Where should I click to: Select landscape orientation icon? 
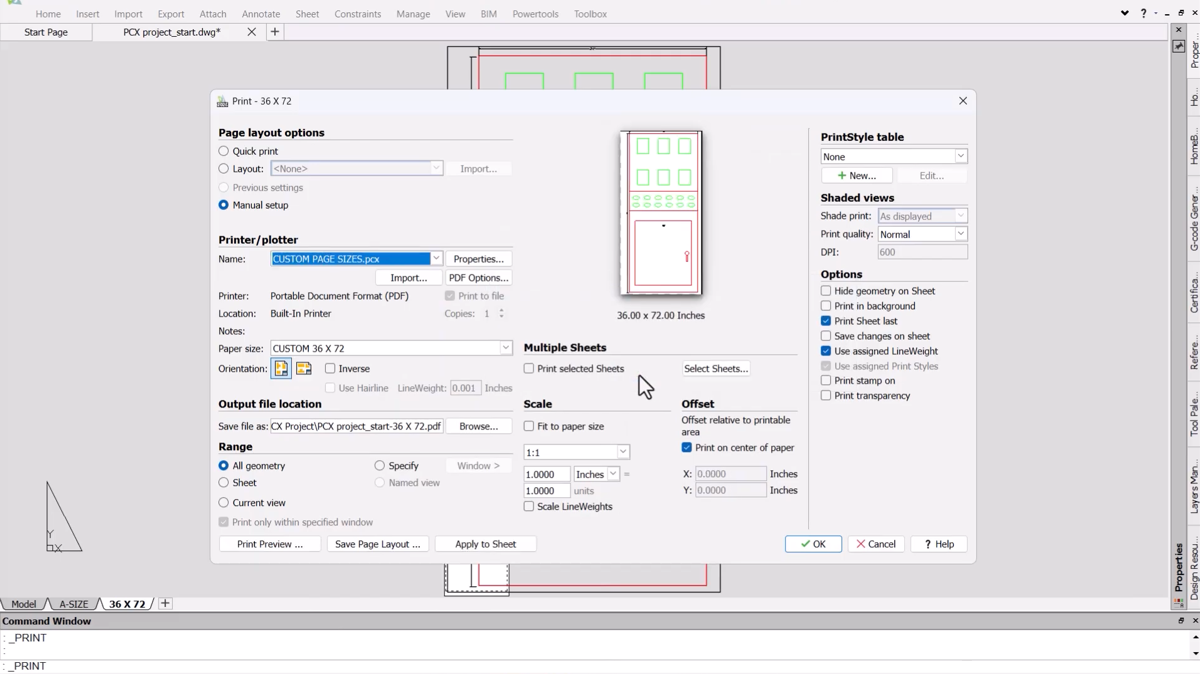coord(303,369)
